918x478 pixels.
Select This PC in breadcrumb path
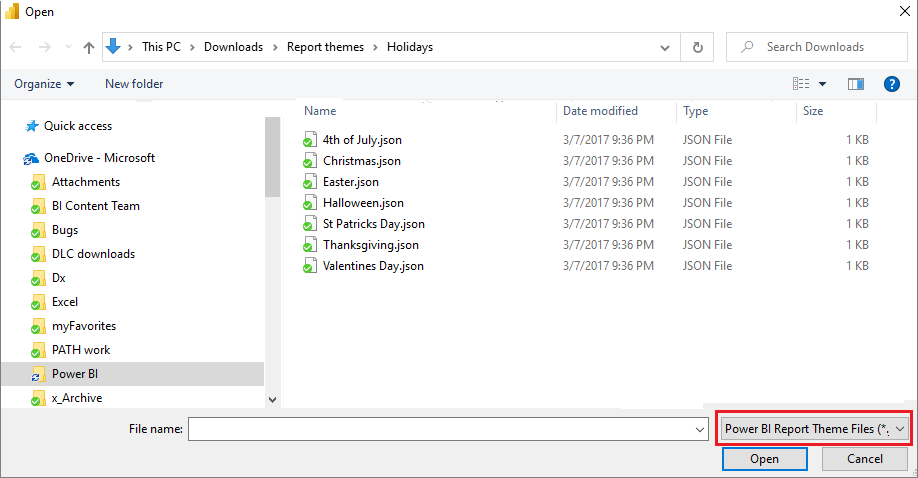tap(162, 47)
